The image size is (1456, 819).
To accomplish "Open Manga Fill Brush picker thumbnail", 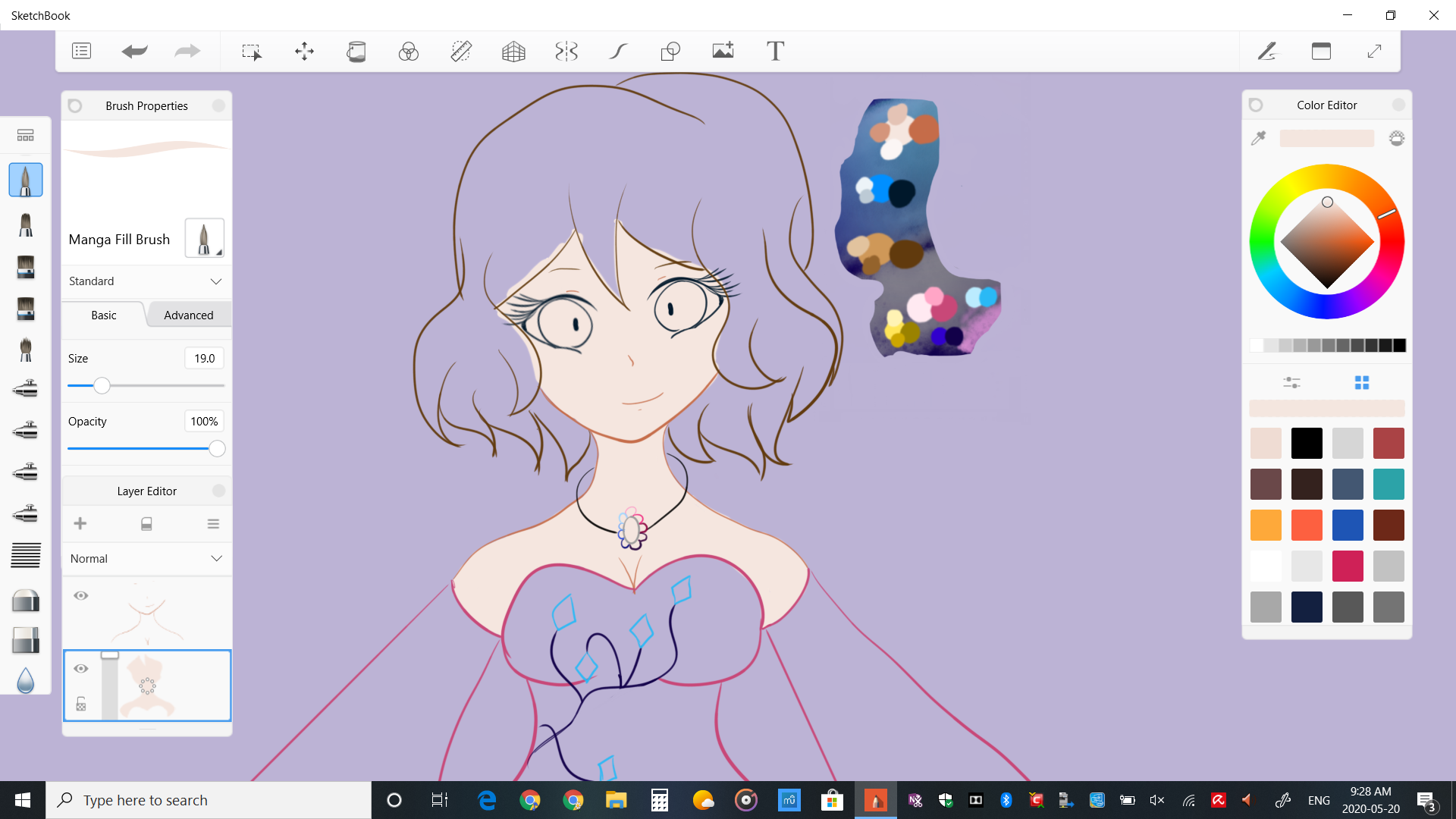I will [x=204, y=238].
